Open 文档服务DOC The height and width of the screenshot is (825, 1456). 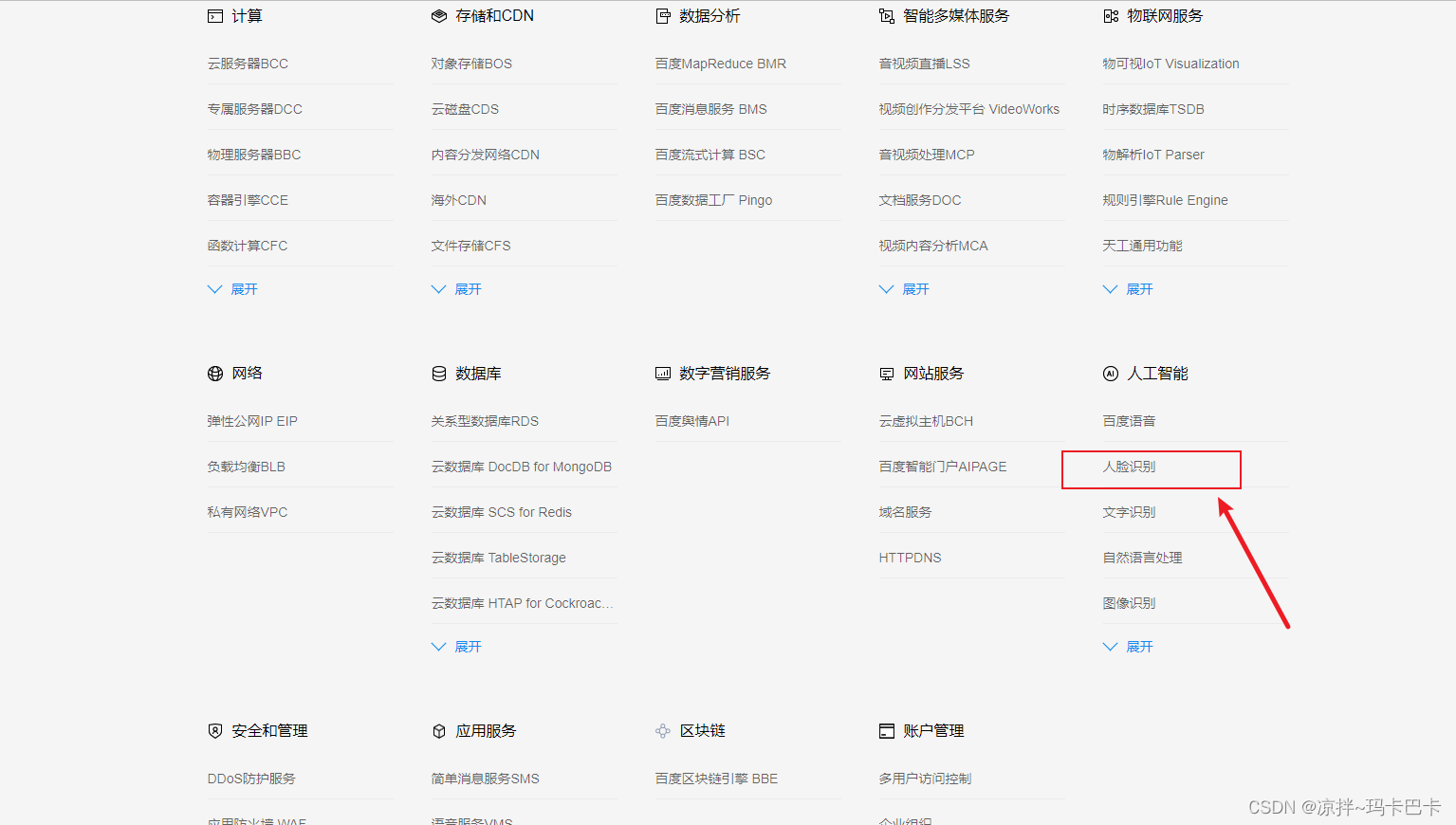(920, 200)
